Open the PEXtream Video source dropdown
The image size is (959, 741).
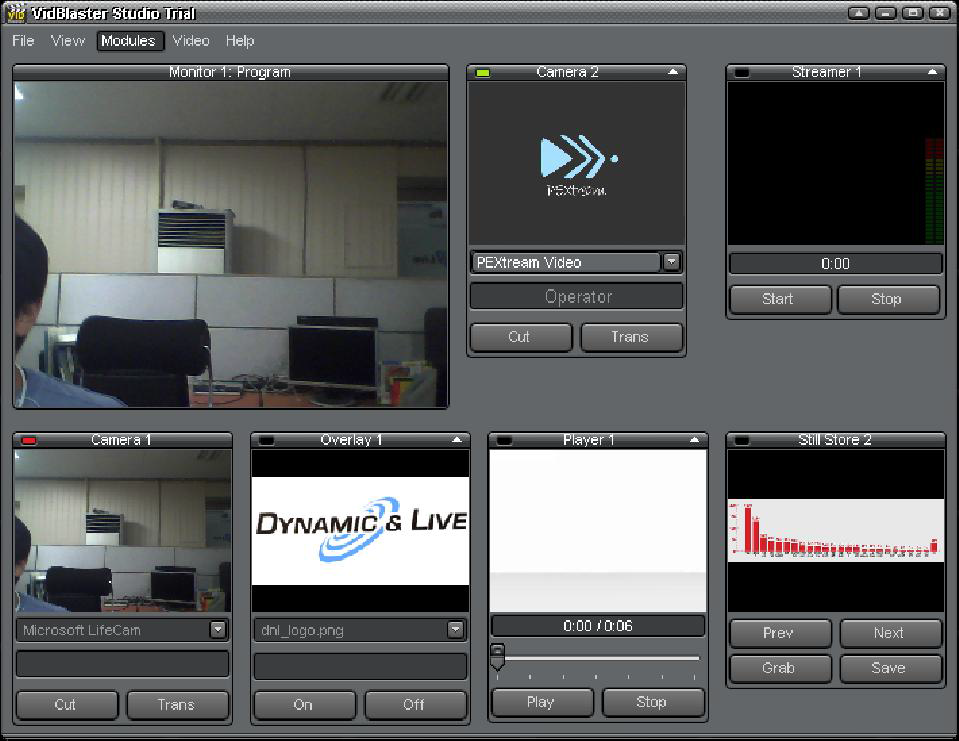tap(672, 262)
